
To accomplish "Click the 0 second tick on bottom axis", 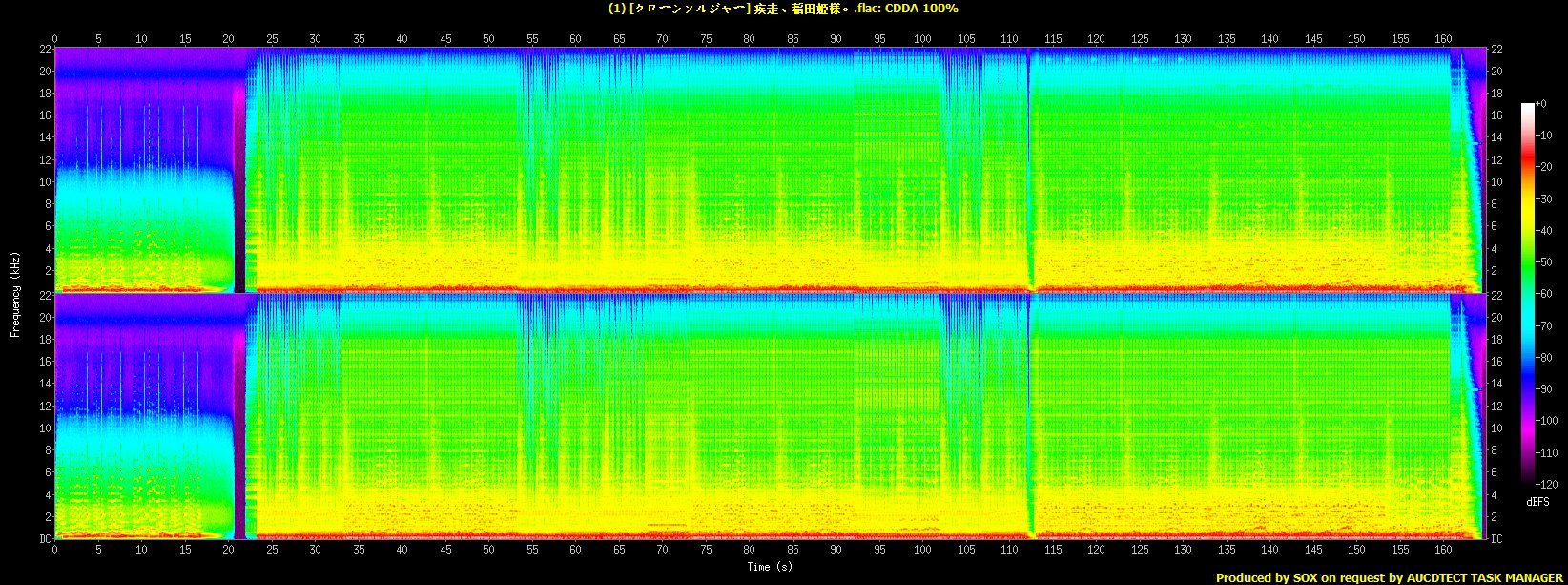I will pos(55,550).
